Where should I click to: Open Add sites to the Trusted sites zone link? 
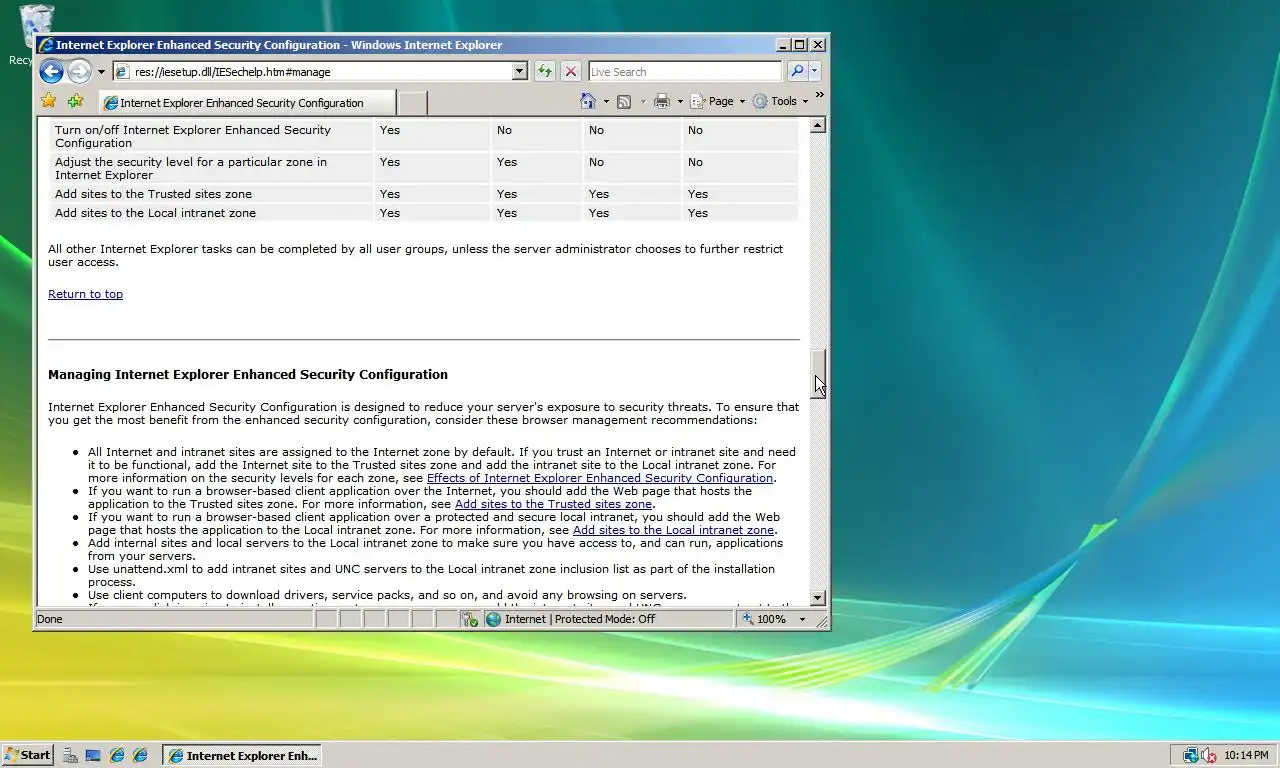[553, 504]
